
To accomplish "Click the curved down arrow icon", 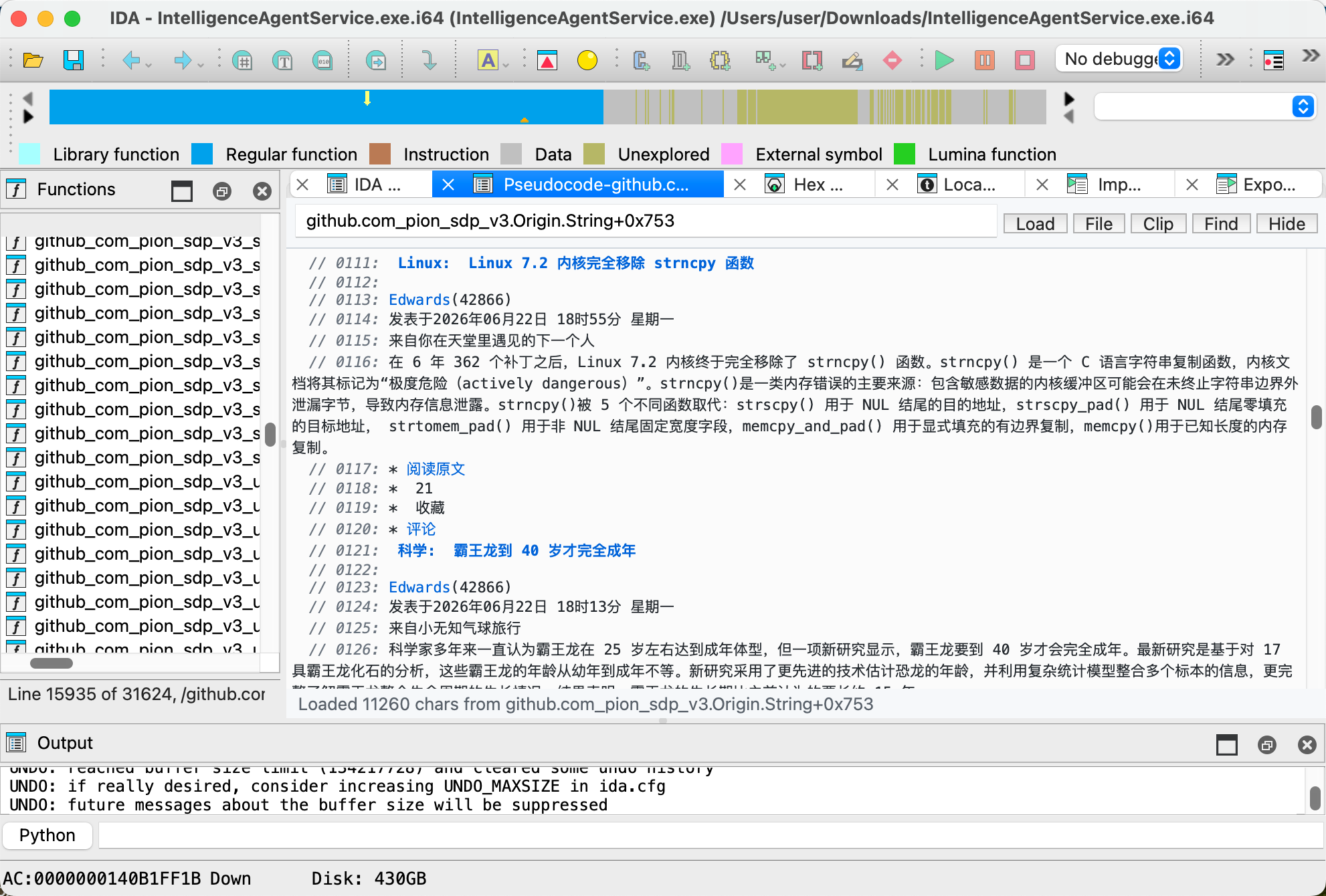I will [430, 61].
